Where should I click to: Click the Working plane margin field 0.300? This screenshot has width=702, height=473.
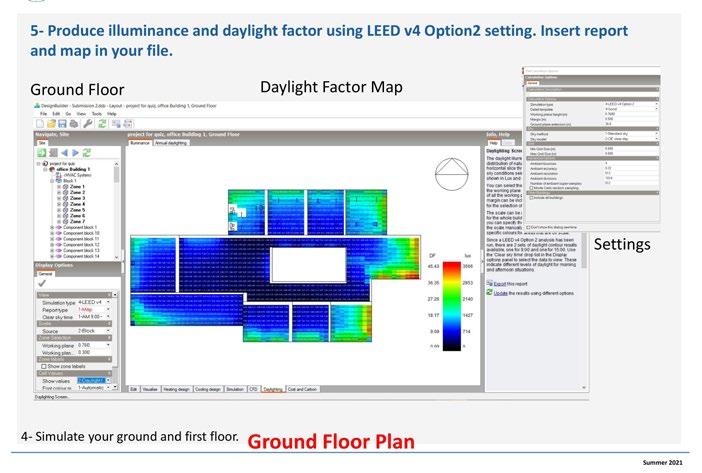click(x=93, y=353)
